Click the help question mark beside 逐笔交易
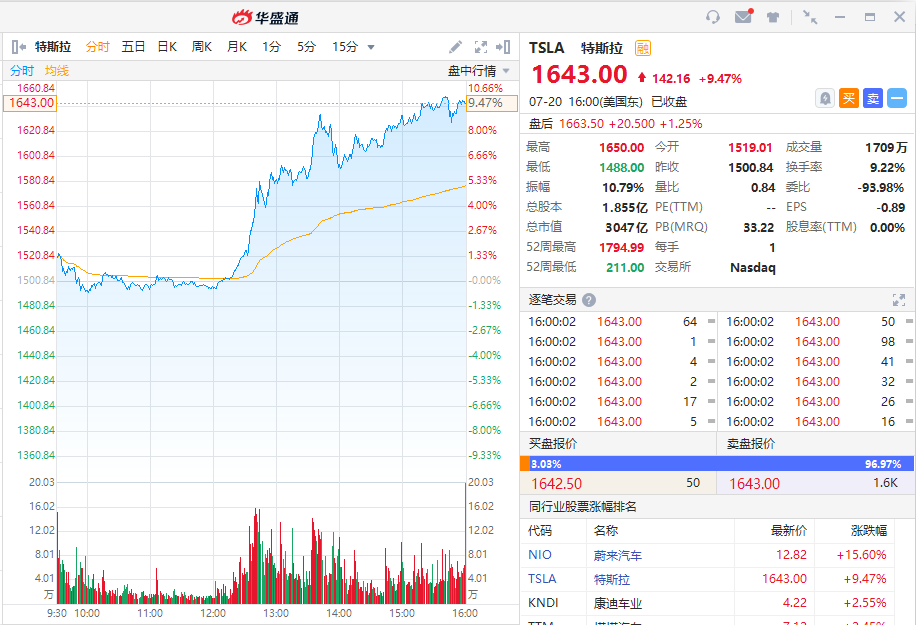This screenshot has width=916, height=625. (x=589, y=300)
